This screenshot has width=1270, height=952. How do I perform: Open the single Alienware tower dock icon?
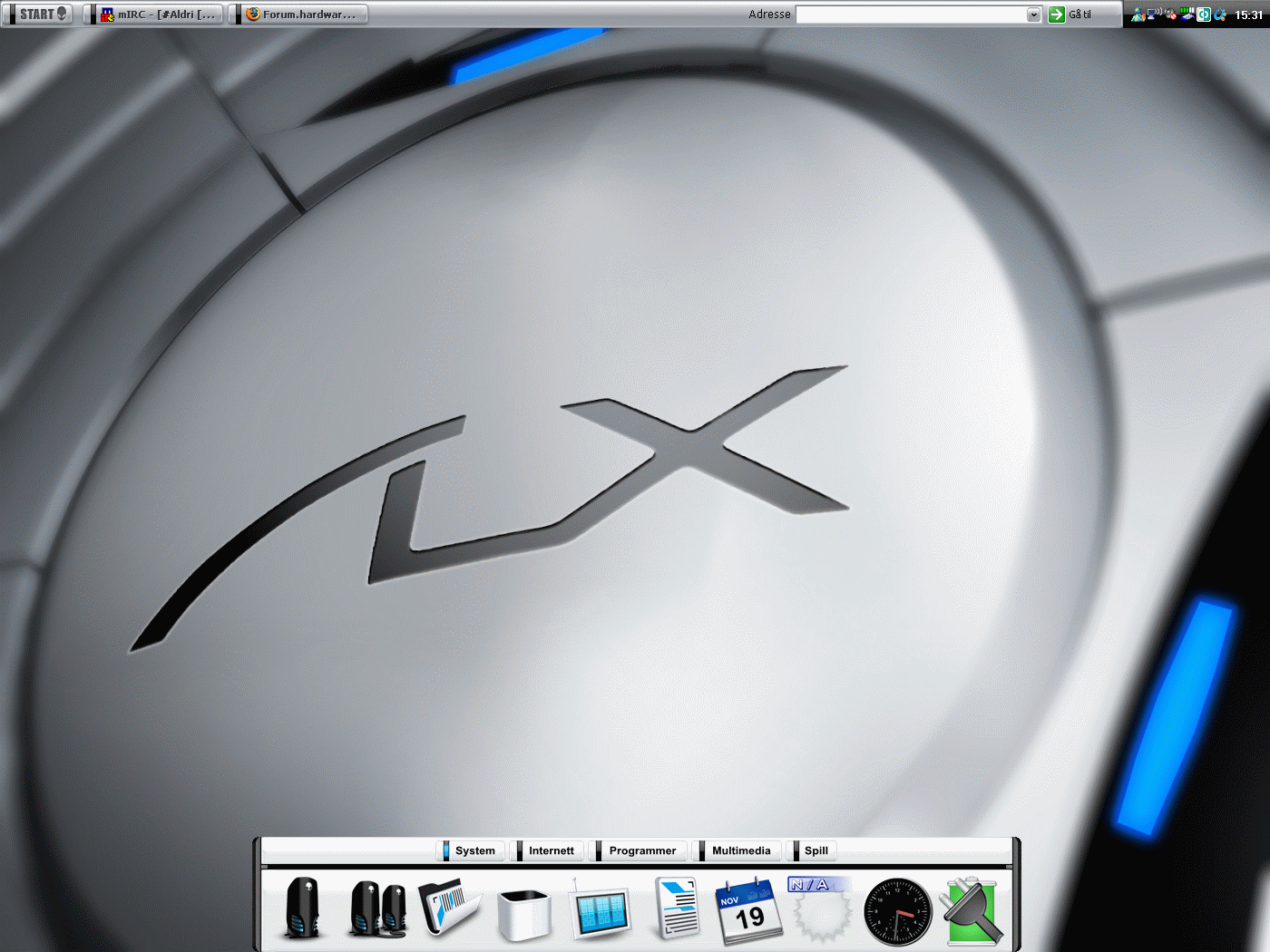[303, 908]
